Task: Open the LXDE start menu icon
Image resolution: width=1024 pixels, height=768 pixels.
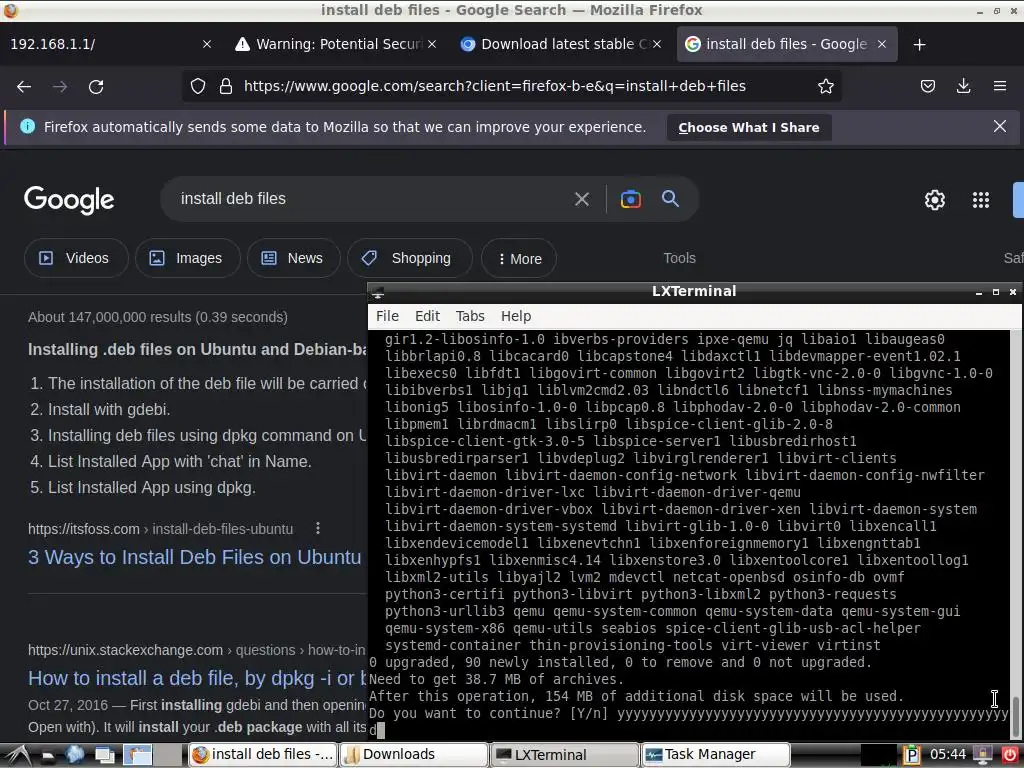Action: [x=18, y=755]
